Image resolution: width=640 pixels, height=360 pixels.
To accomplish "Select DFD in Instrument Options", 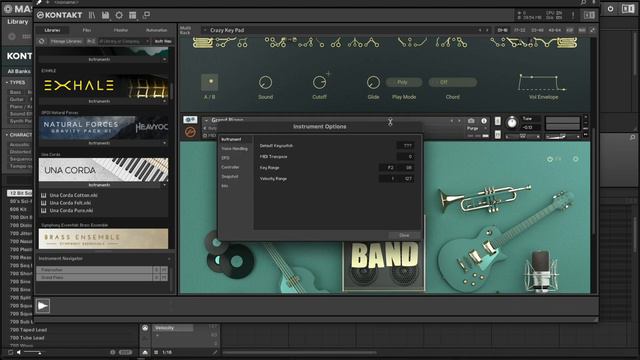I will [x=225, y=158].
